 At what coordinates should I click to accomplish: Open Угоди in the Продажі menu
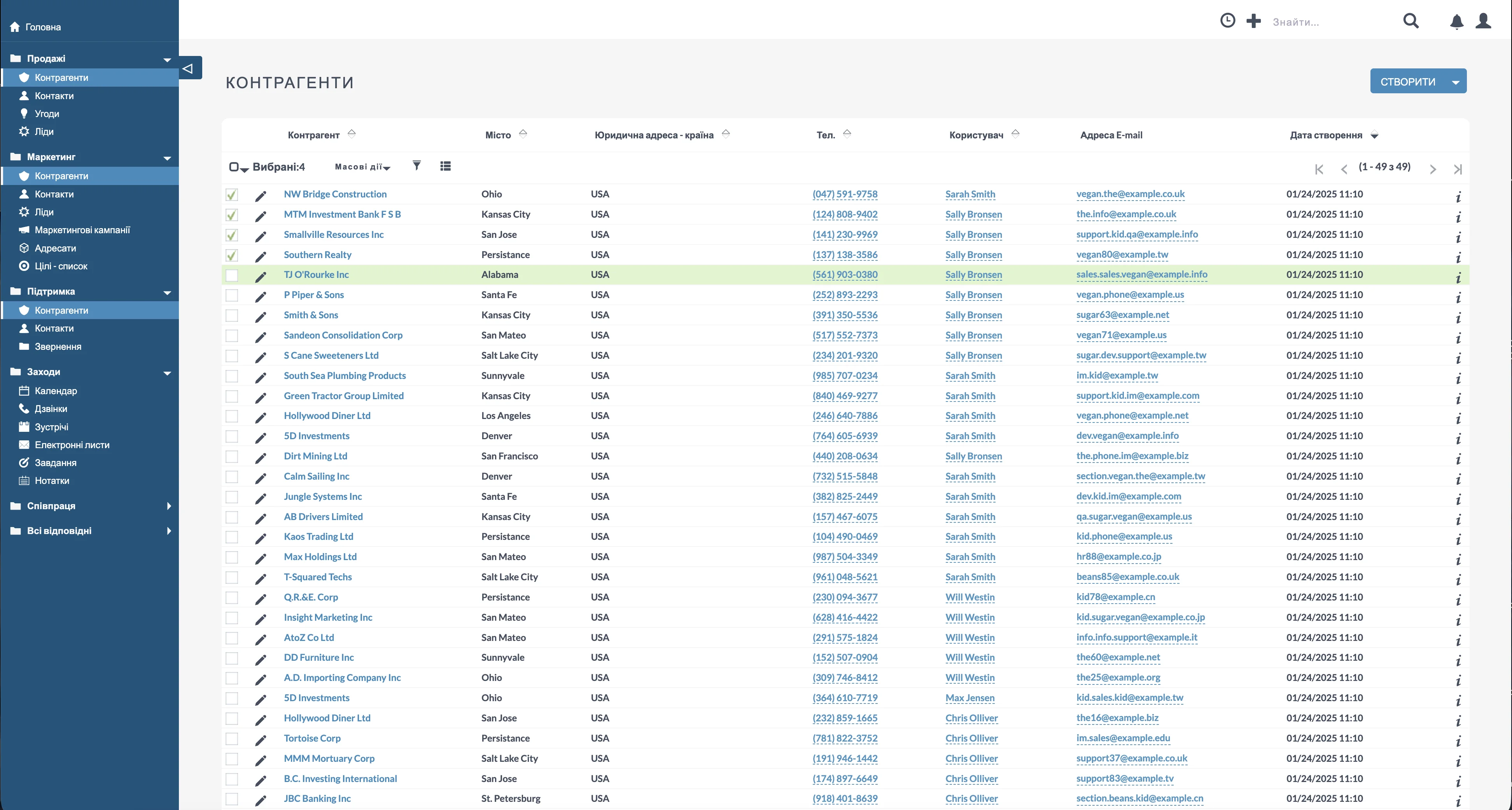tap(47, 114)
